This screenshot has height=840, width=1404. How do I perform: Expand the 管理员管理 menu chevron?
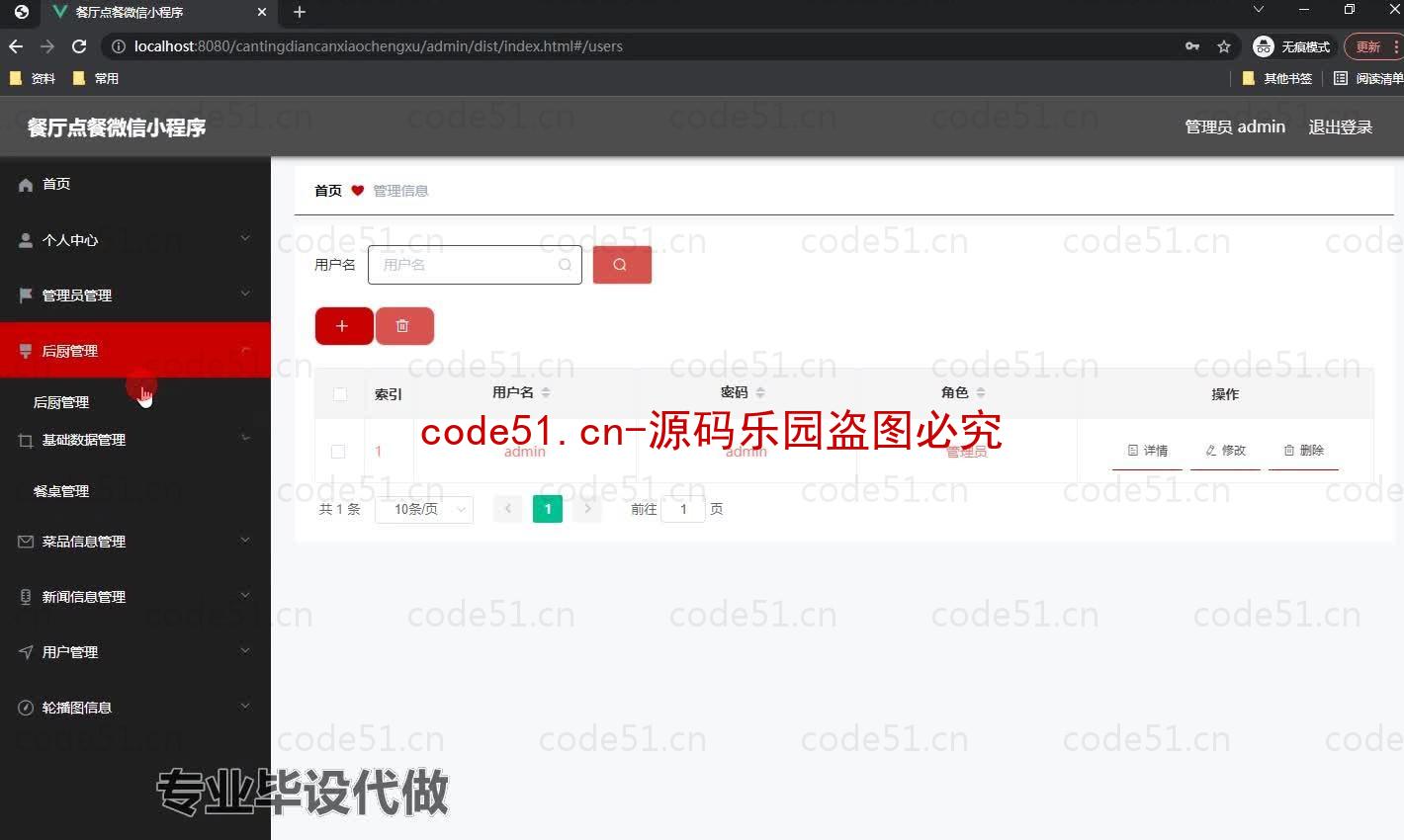pyautogui.click(x=245, y=294)
